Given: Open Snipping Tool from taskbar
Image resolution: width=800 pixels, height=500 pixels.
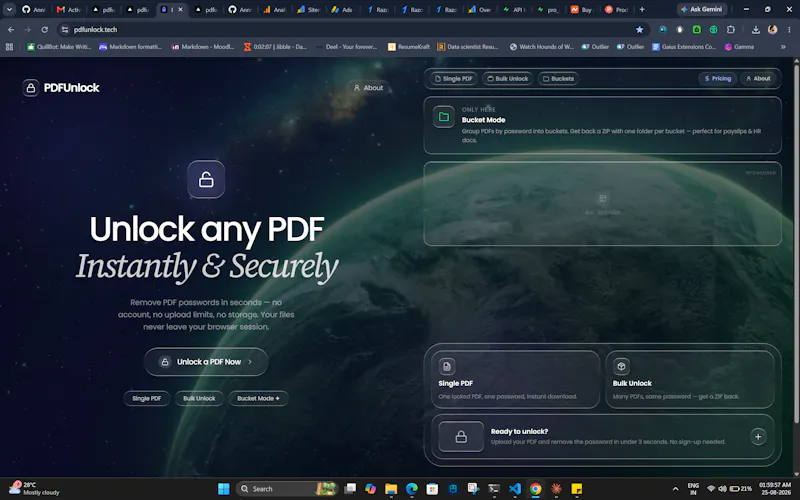Looking at the screenshot, I should click(473, 489).
